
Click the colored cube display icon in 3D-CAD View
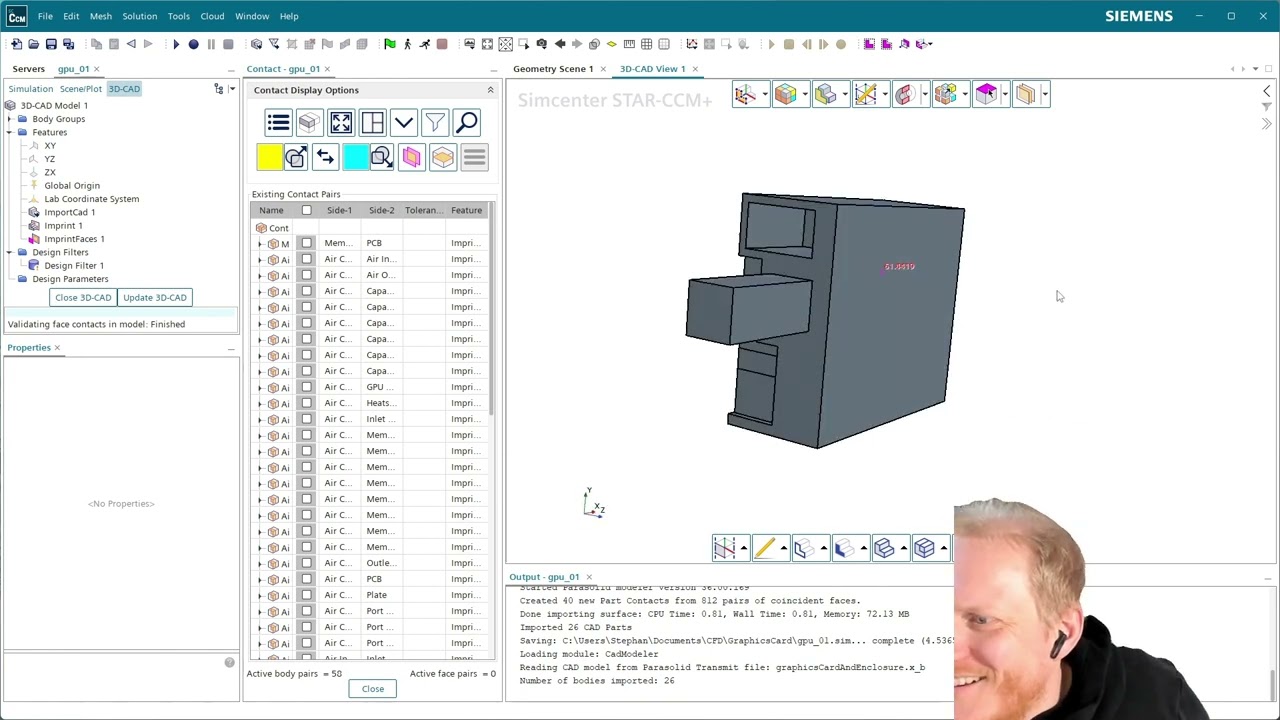785,94
